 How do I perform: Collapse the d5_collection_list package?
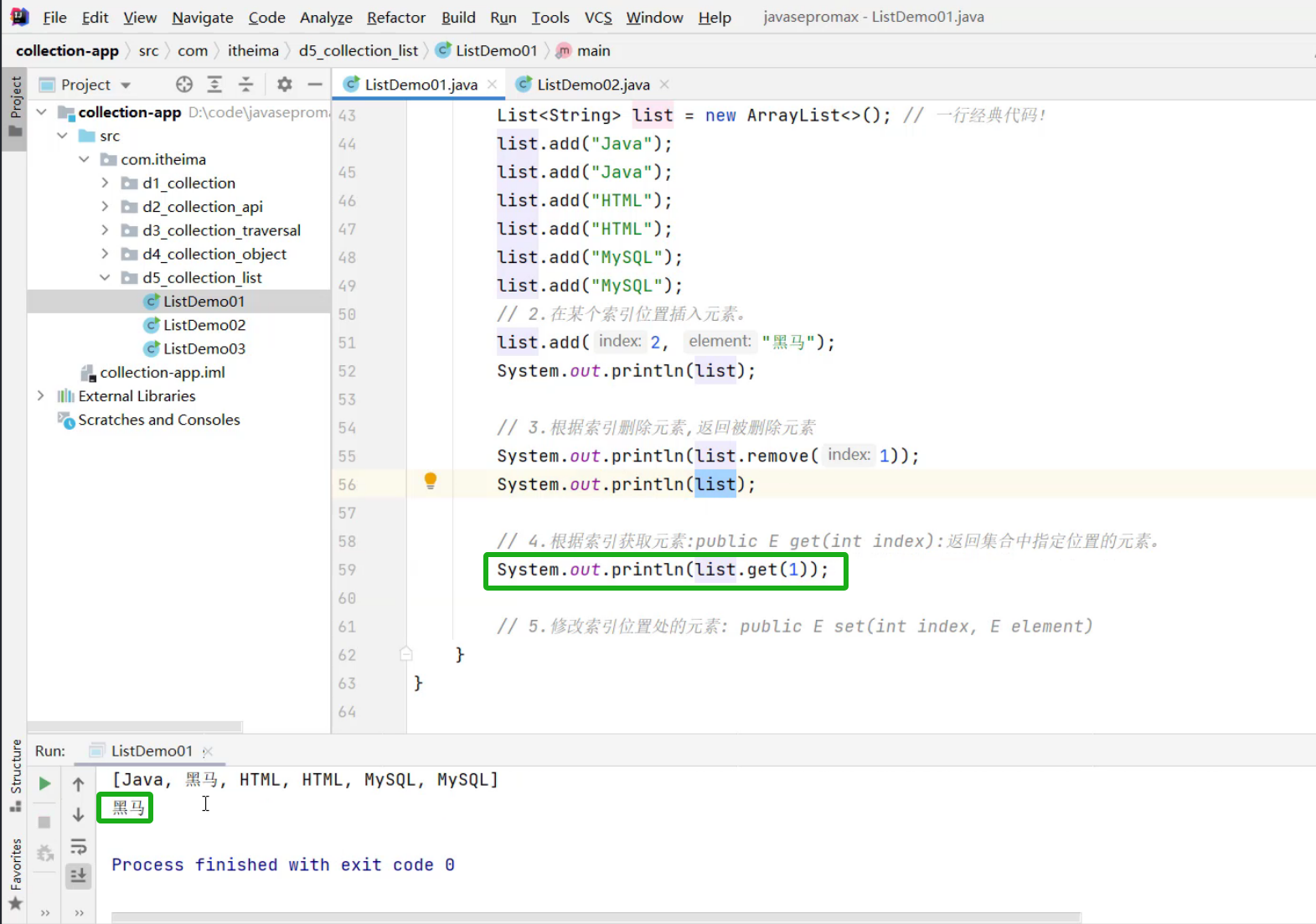105,276
